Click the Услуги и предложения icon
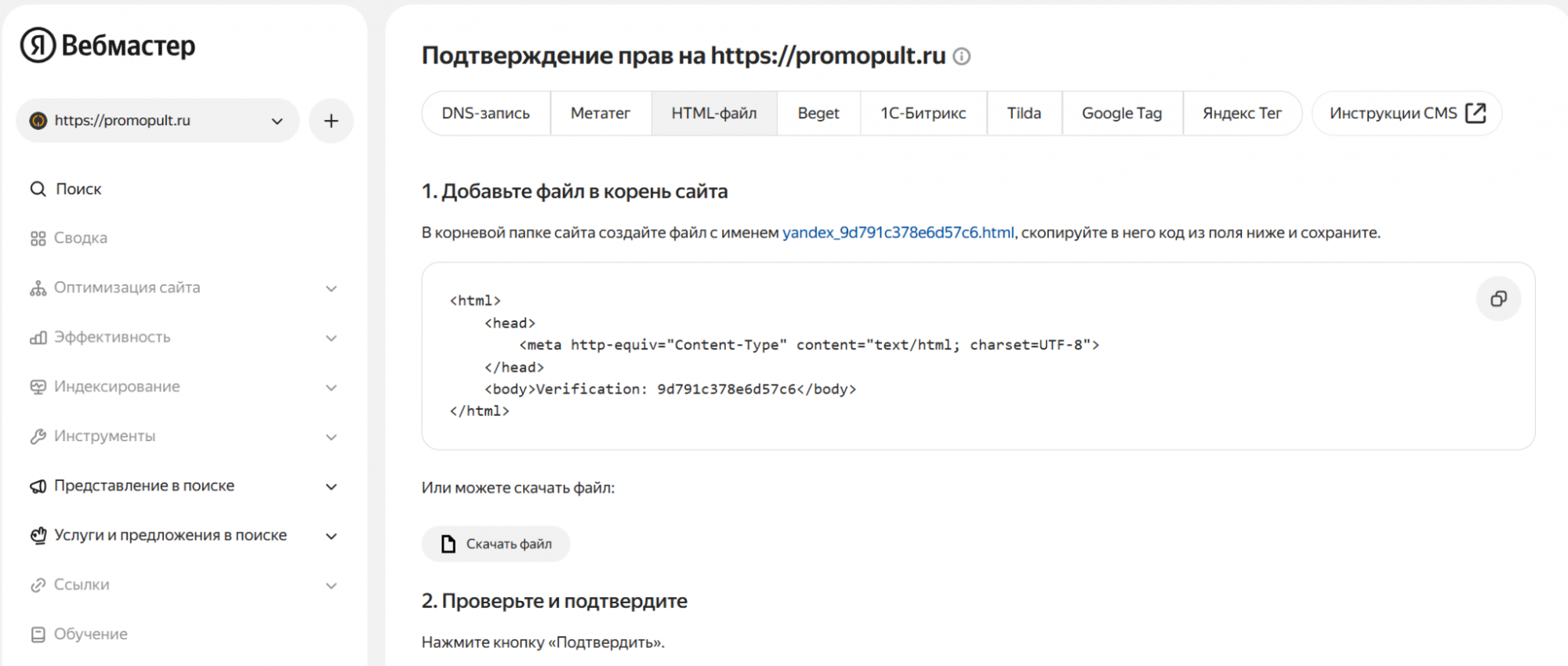The width and height of the screenshot is (1568, 666). (38, 535)
